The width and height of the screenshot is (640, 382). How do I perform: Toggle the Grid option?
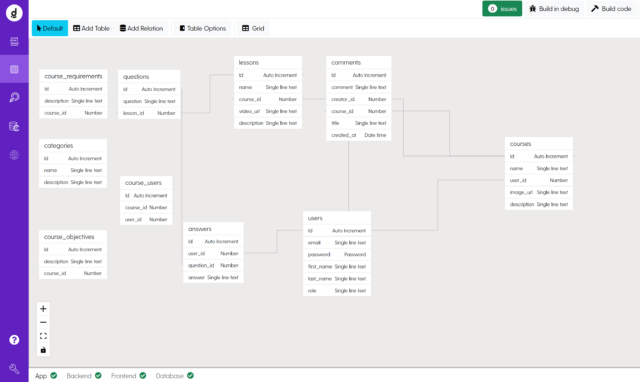pos(253,28)
